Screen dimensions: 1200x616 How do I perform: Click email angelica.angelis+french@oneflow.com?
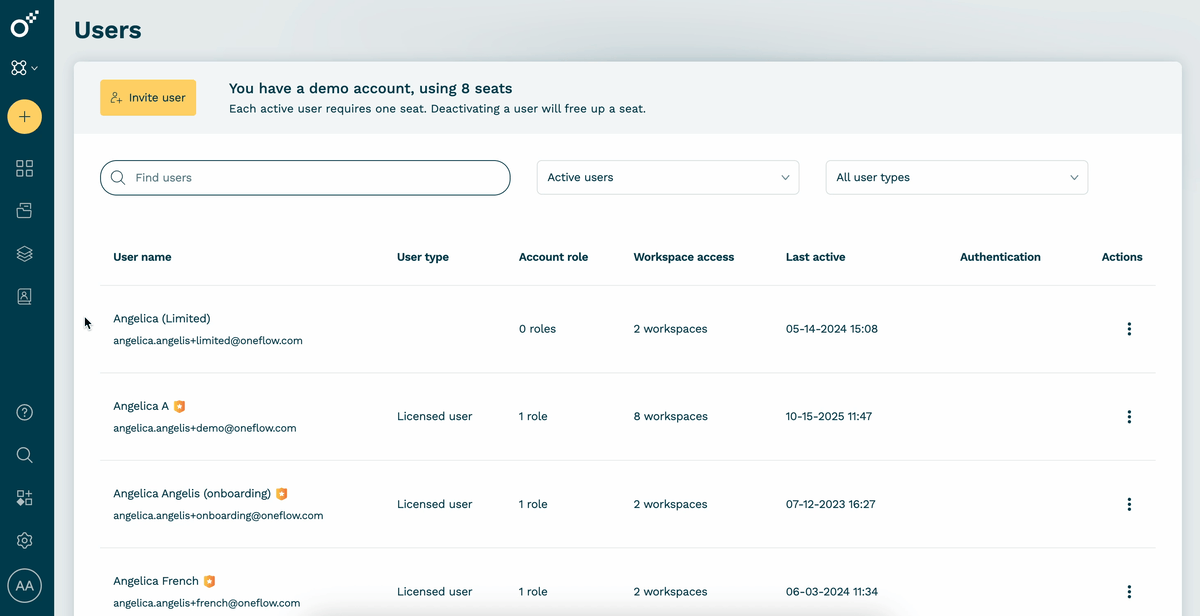(207, 603)
